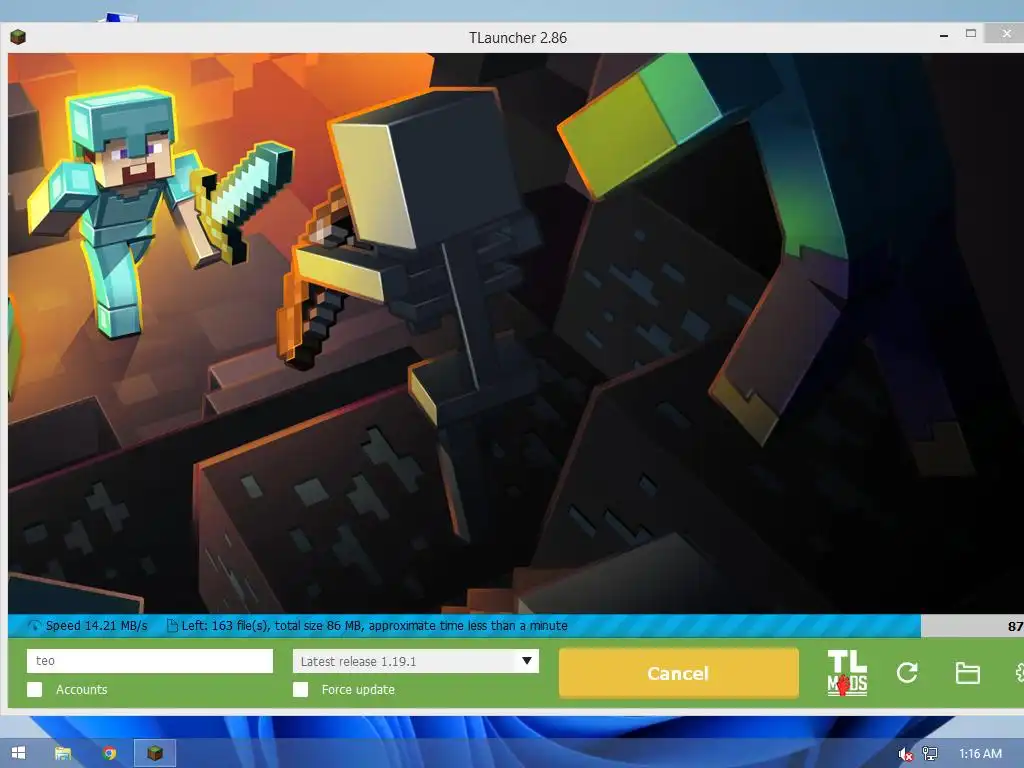Click the download progress bar
The height and width of the screenshot is (768, 1024).
tap(516, 626)
